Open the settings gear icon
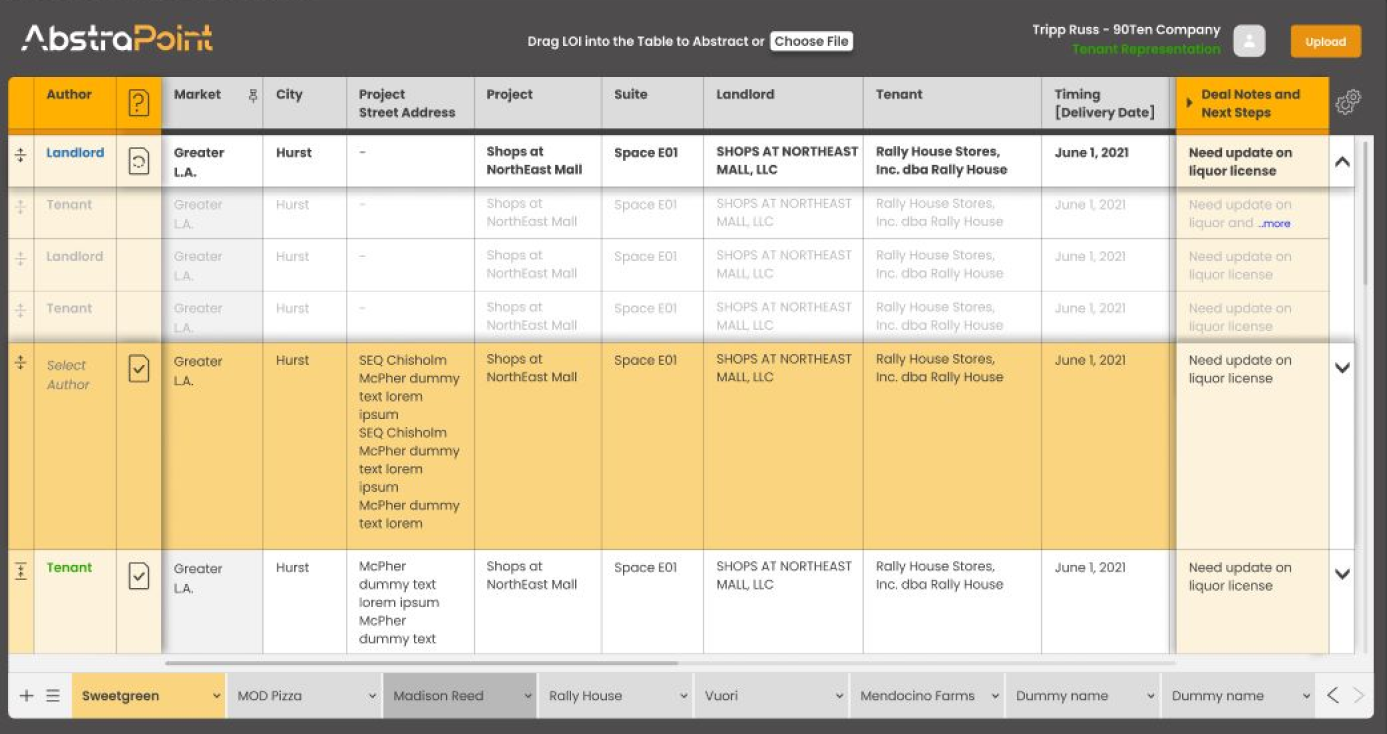The image size is (1387, 734). [1348, 102]
